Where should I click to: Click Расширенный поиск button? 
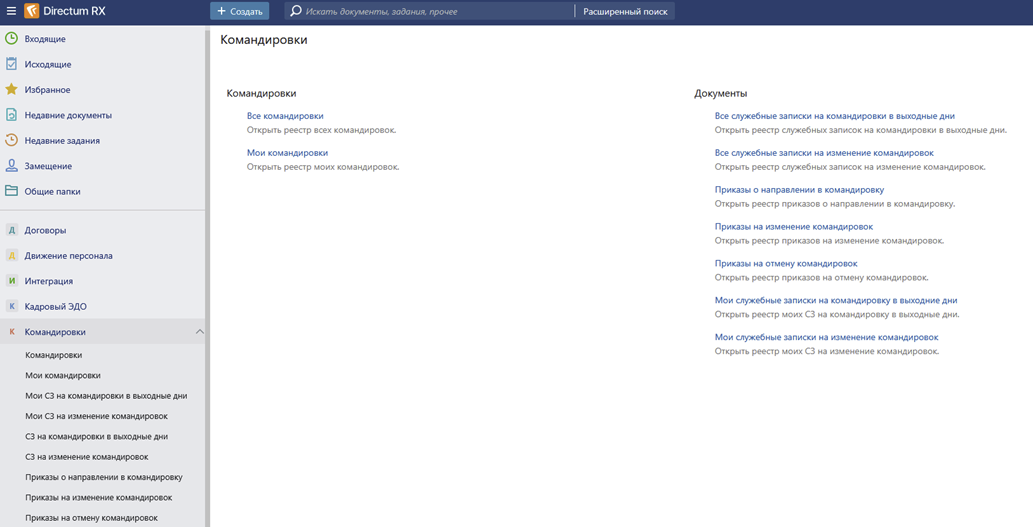[625, 11]
